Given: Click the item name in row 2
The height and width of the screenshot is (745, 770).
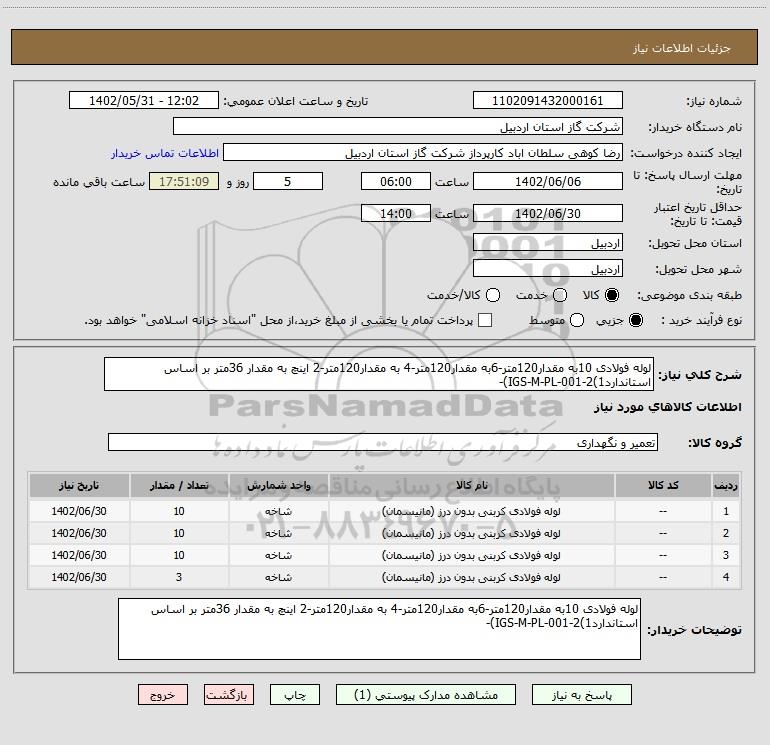Looking at the screenshot, I should pos(471,533).
